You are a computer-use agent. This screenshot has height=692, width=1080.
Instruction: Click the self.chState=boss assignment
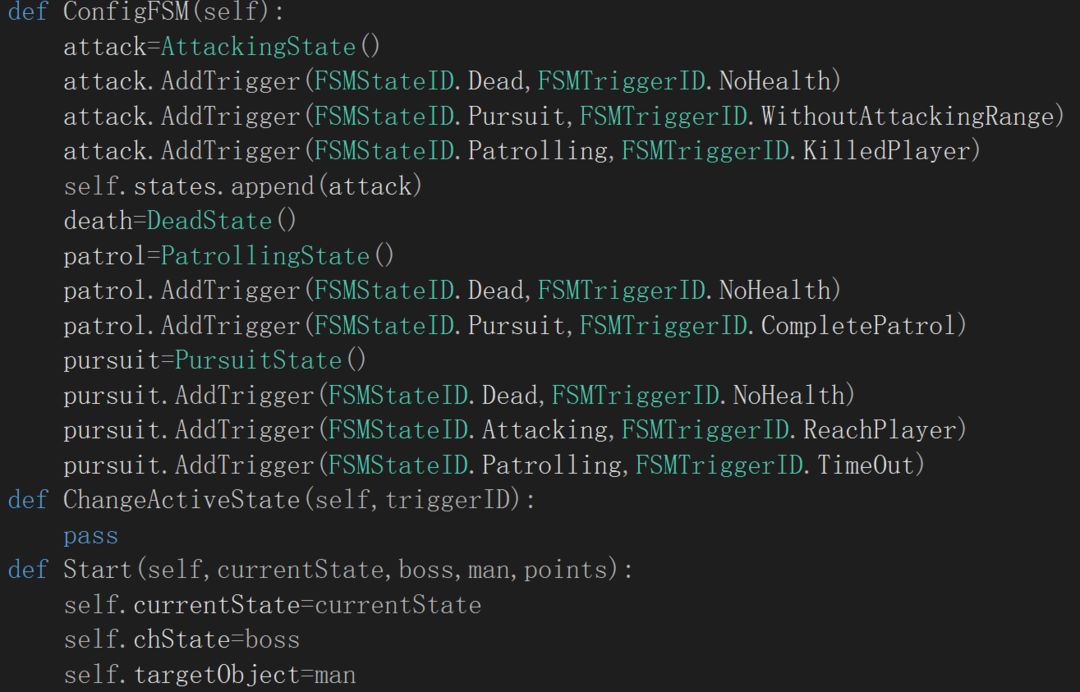(182, 640)
